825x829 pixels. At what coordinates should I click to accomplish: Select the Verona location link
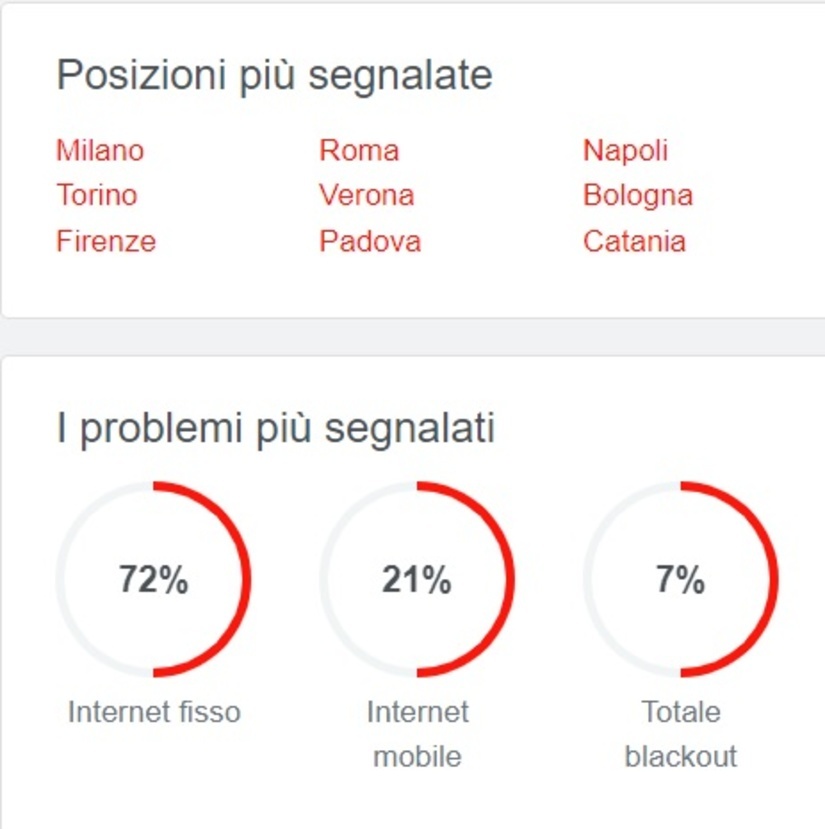pos(367,196)
